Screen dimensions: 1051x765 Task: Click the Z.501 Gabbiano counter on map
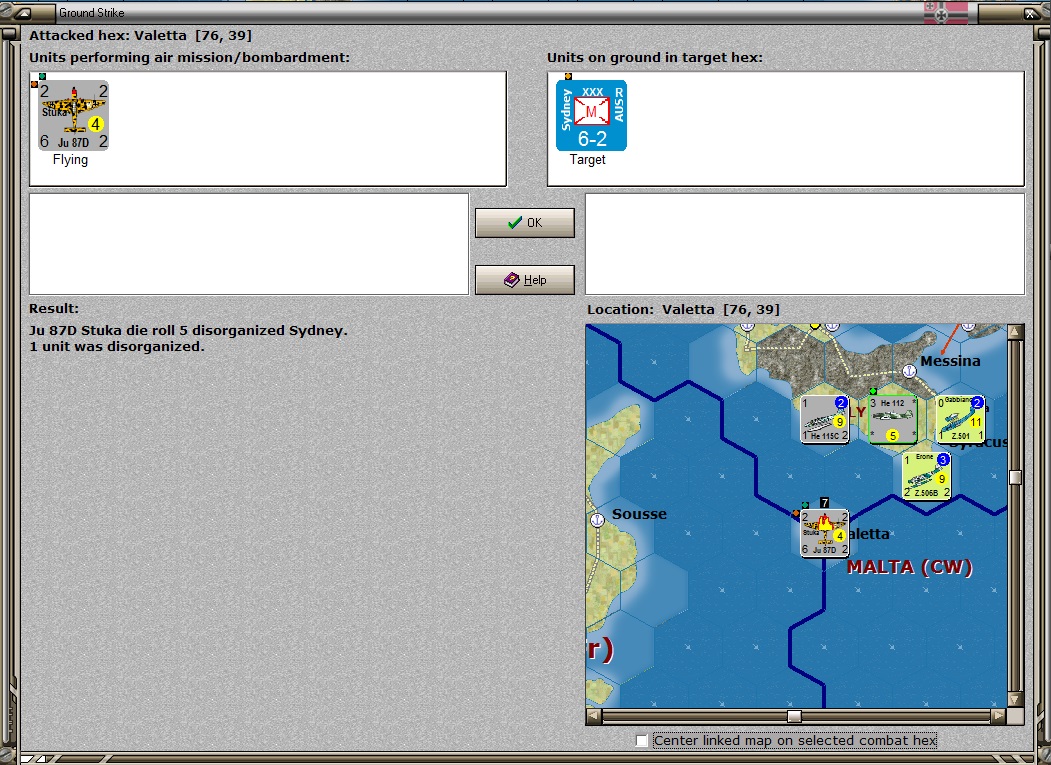click(x=961, y=419)
